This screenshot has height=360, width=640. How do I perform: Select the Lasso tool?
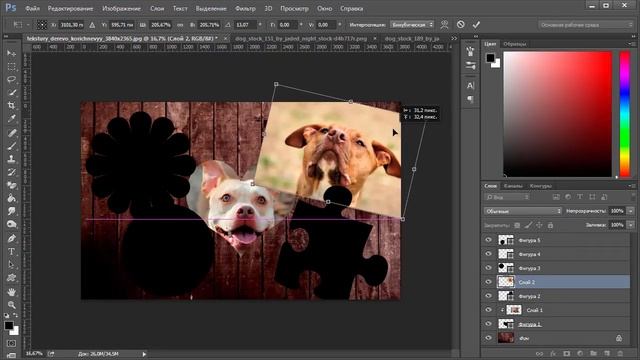click(11, 79)
